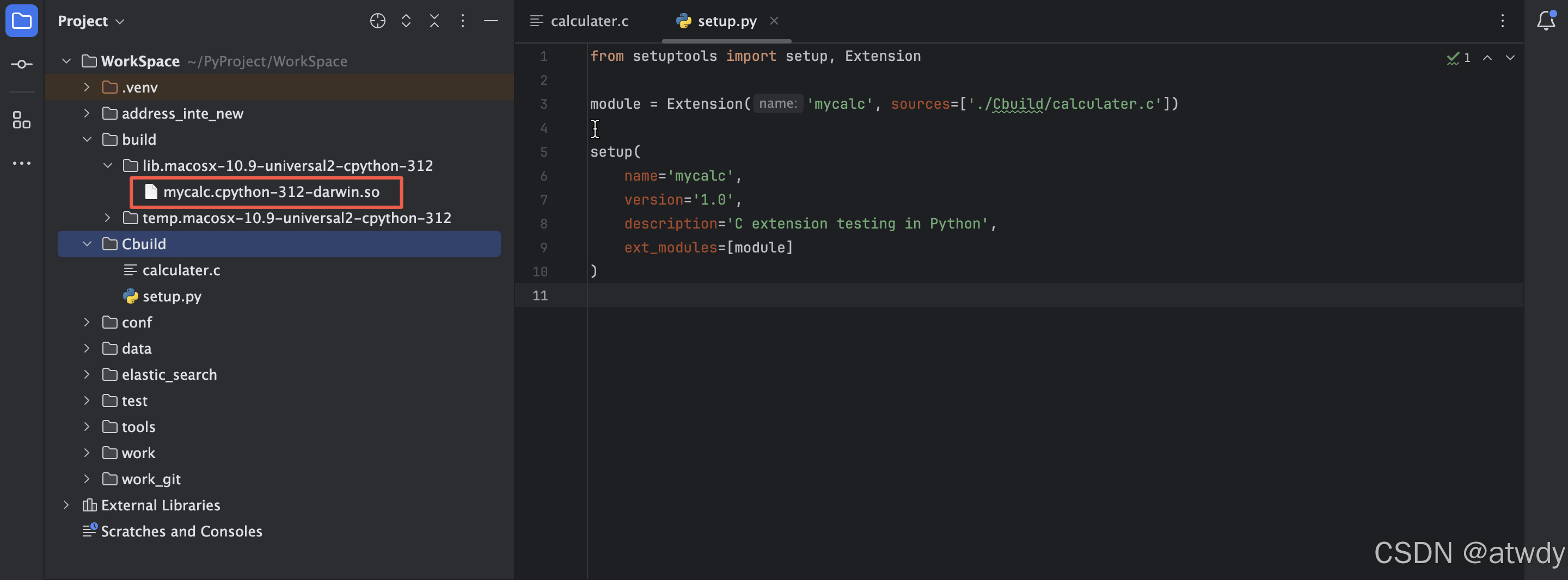Select the Cbuild folder row
The image size is (1568, 580).
pos(279,244)
